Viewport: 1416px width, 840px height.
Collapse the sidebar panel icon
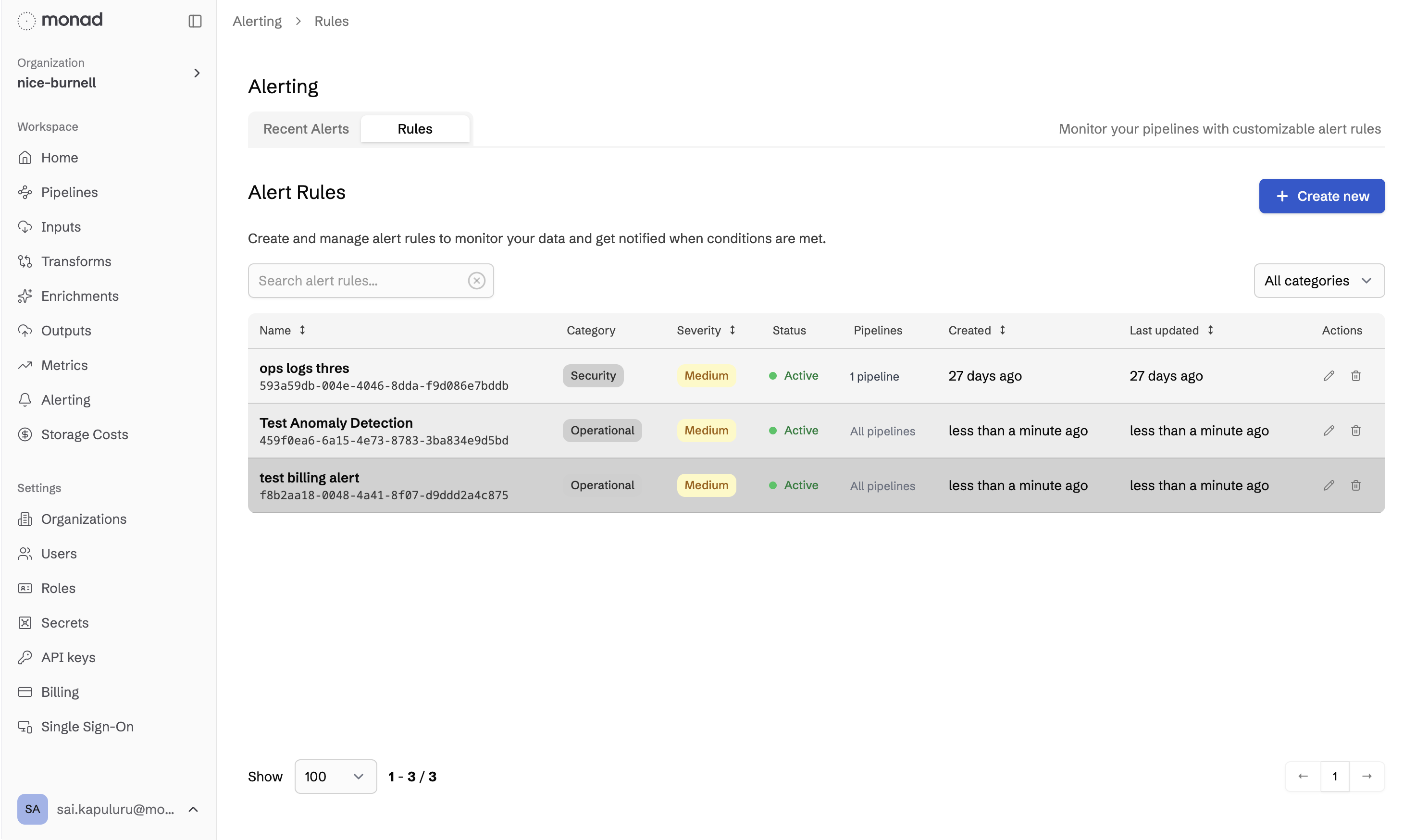tap(195, 21)
